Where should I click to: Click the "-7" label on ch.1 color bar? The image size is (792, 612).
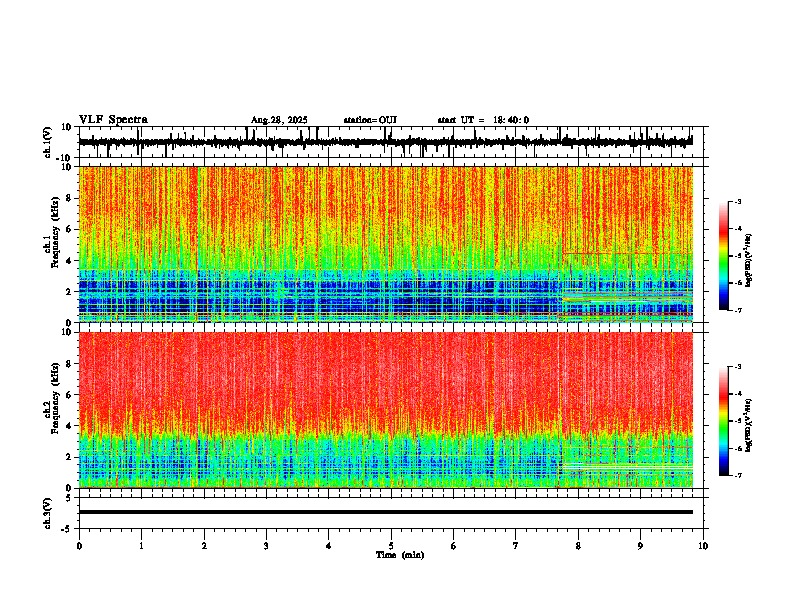point(738,310)
